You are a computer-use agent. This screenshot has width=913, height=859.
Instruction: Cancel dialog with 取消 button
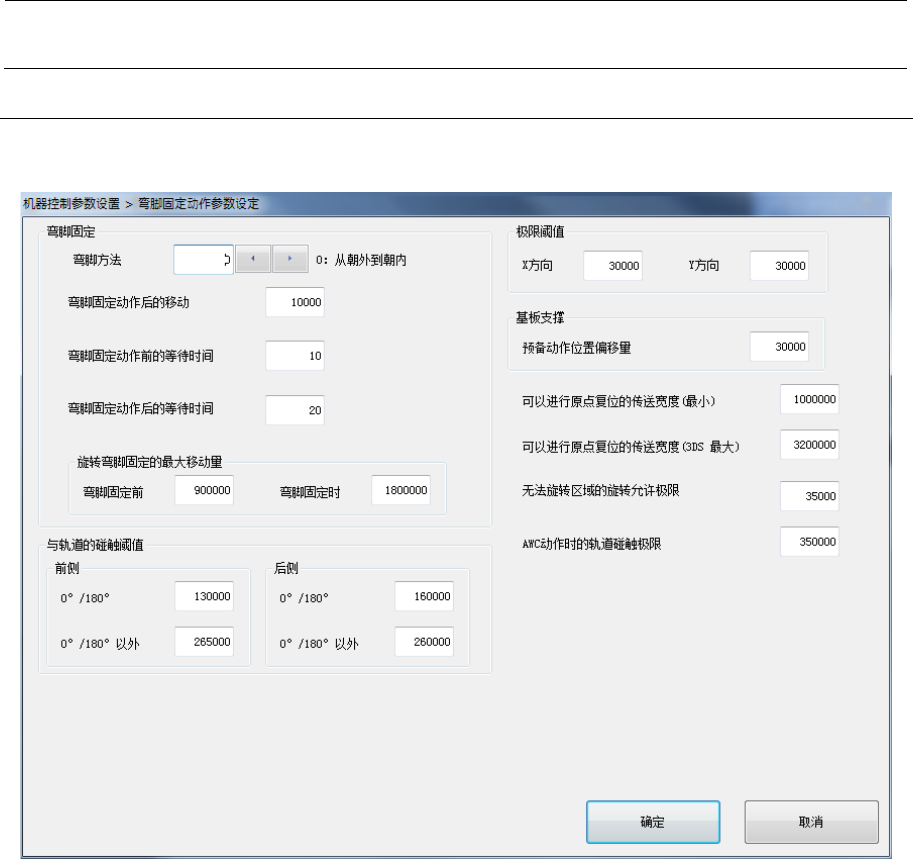(x=811, y=822)
